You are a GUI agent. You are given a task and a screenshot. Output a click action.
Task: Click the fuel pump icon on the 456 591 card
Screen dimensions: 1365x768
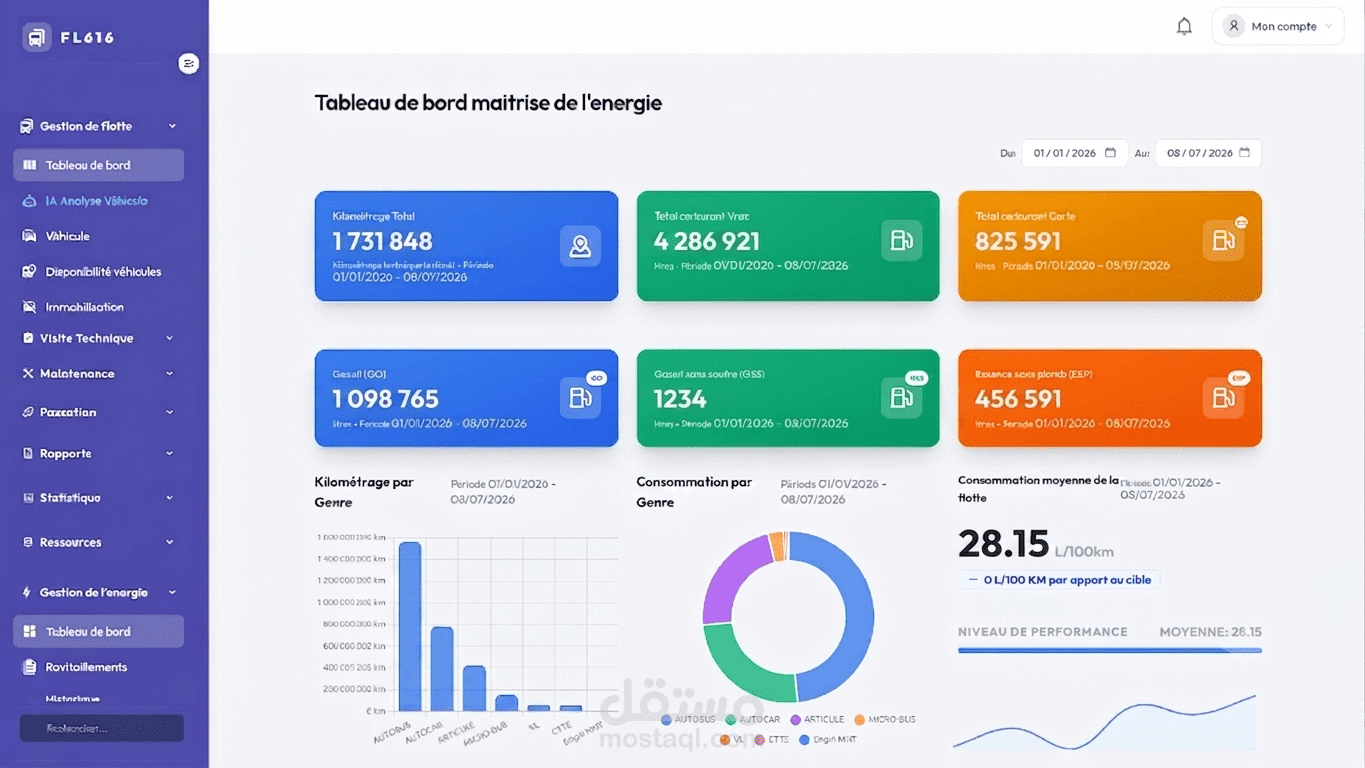coord(1223,398)
